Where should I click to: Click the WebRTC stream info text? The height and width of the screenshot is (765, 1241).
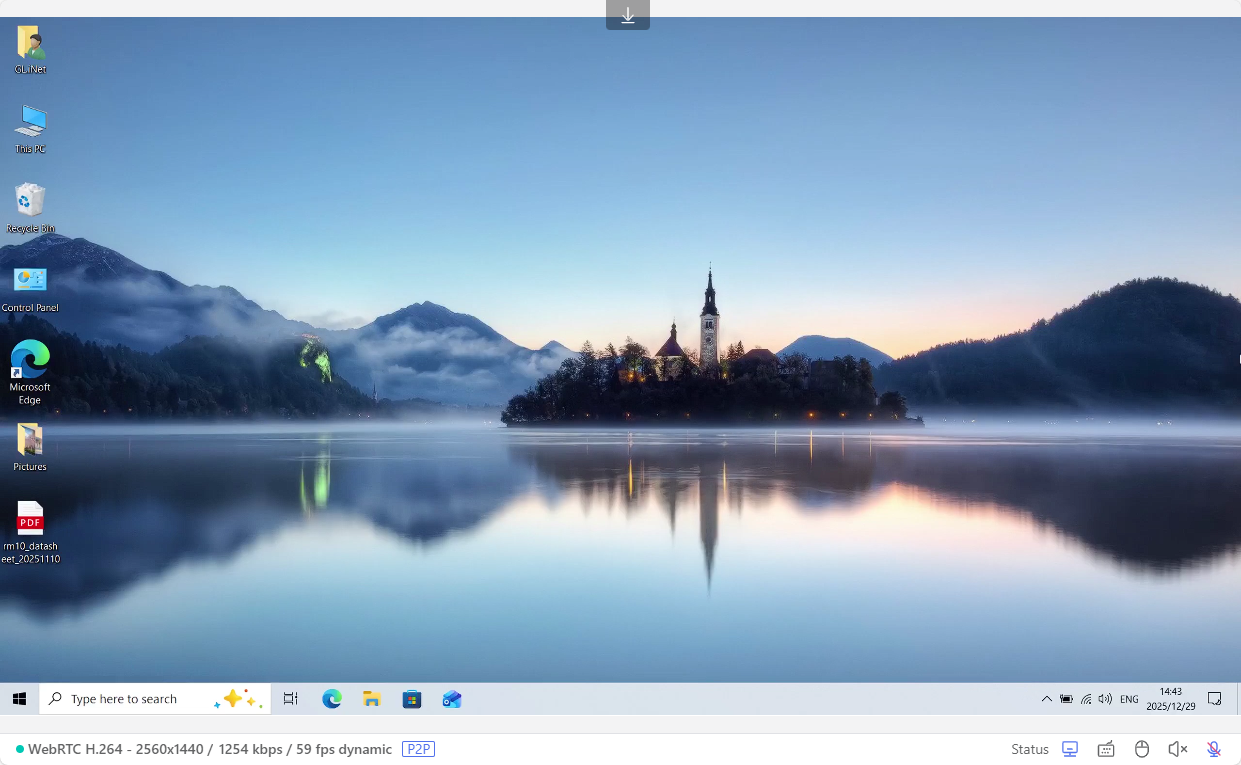(x=210, y=749)
